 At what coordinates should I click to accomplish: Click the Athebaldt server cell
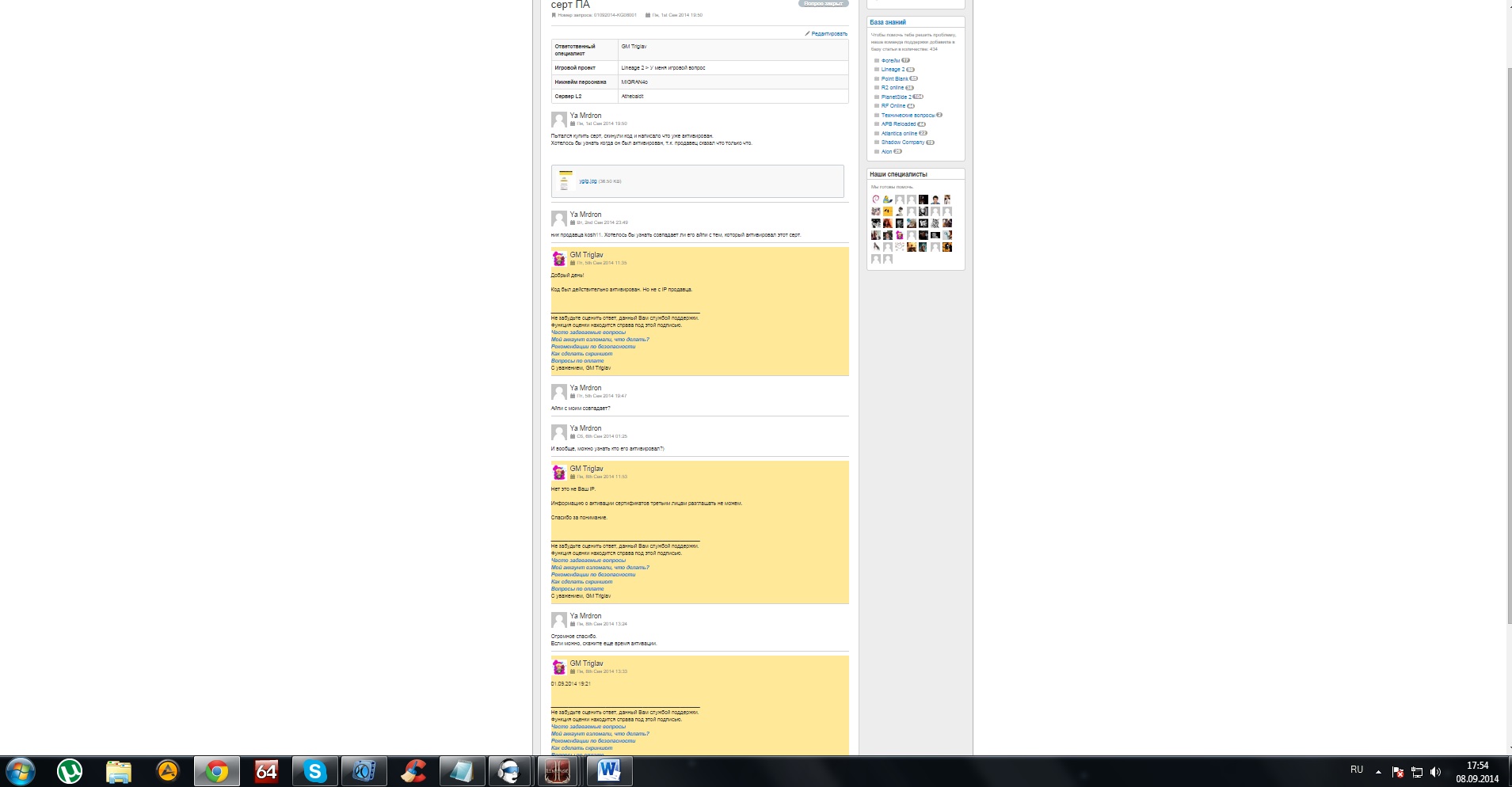pos(733,97)
